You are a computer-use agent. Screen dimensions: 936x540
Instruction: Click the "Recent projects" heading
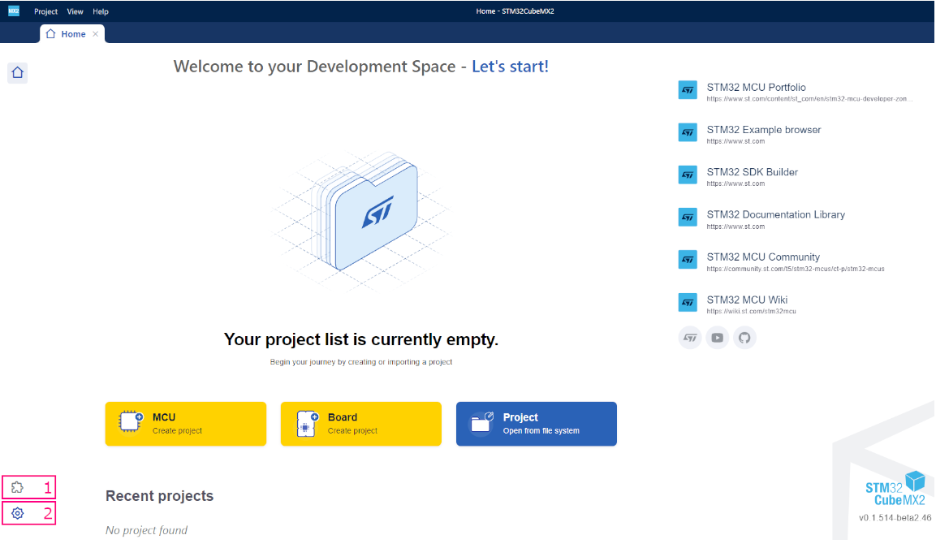pos(159,496)
